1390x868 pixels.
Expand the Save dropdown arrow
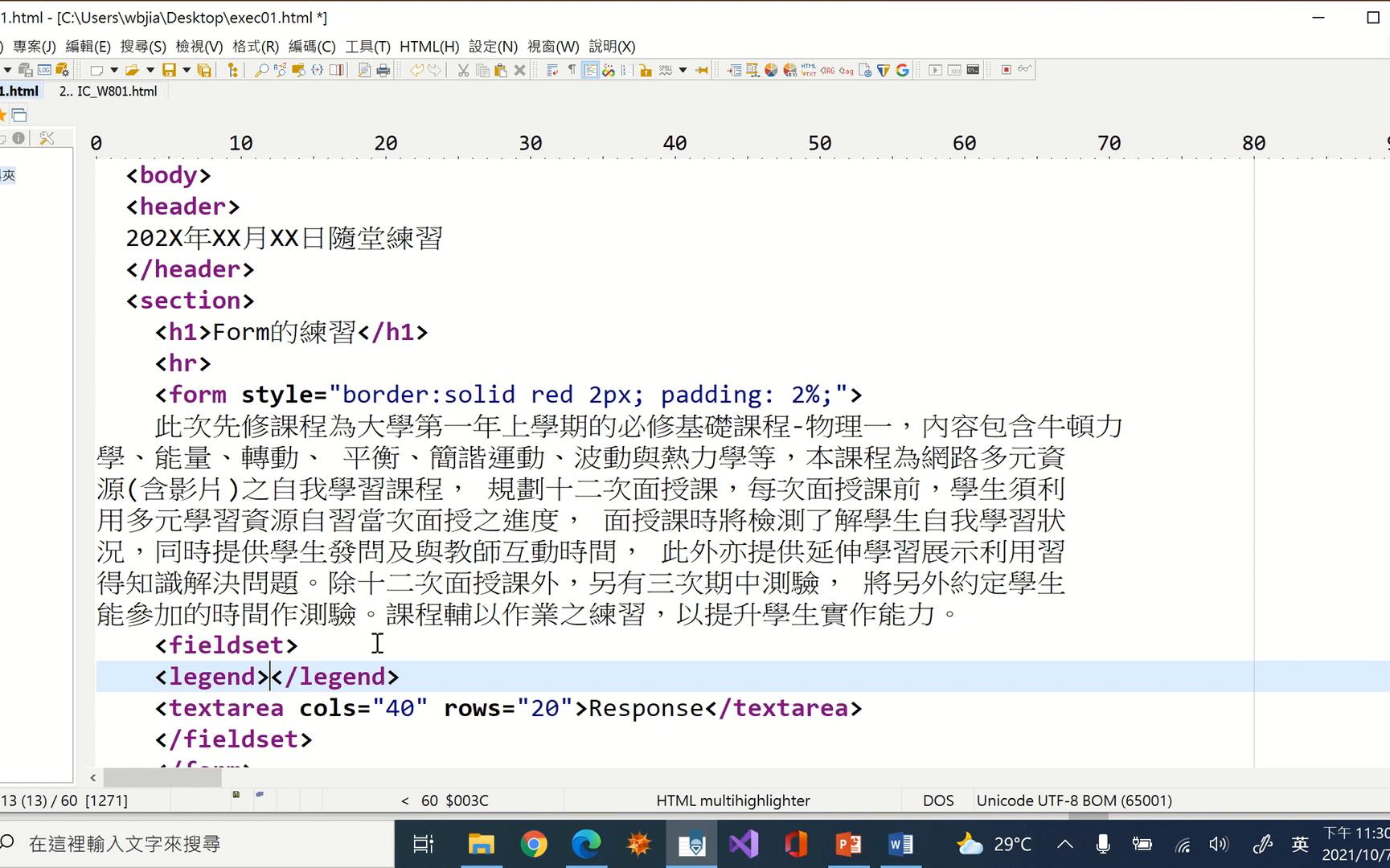pyautogui.click(x=187, y=70)
